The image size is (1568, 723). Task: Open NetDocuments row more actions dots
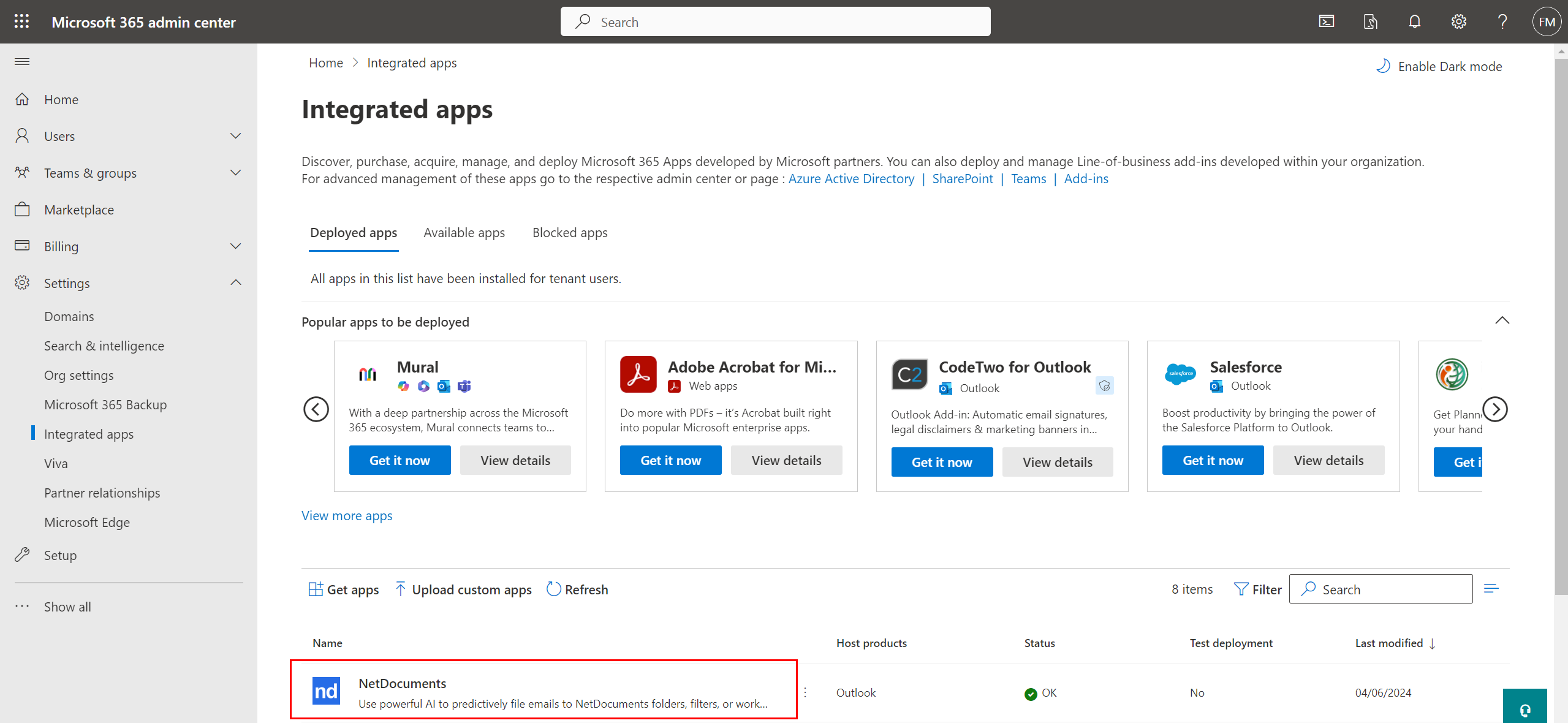point(805,692)
